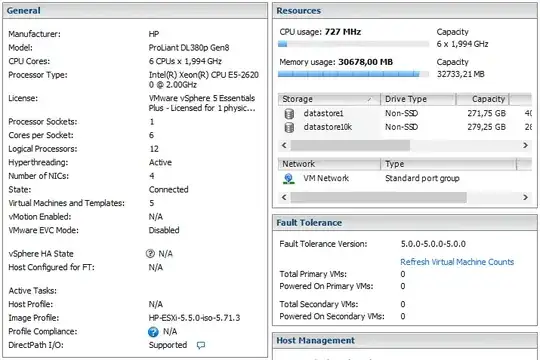Click Refresh Virtual Machine Counts link
The height and width of the screenshot is (360, 540).
[457, 262]
